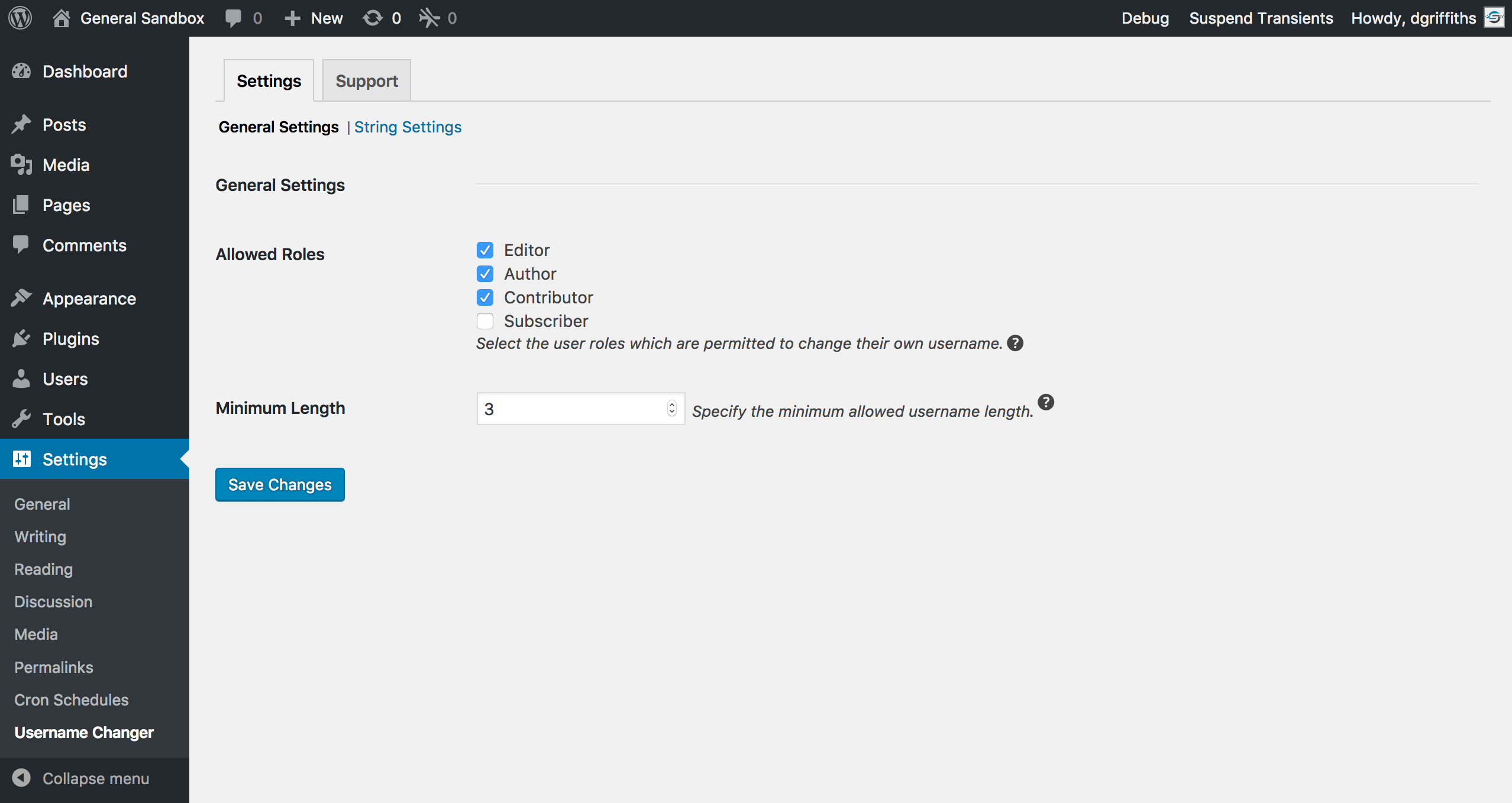Toggle the Subscriber checkbox on
This screenshot has height=803, width=1512.
coord(484,321)
